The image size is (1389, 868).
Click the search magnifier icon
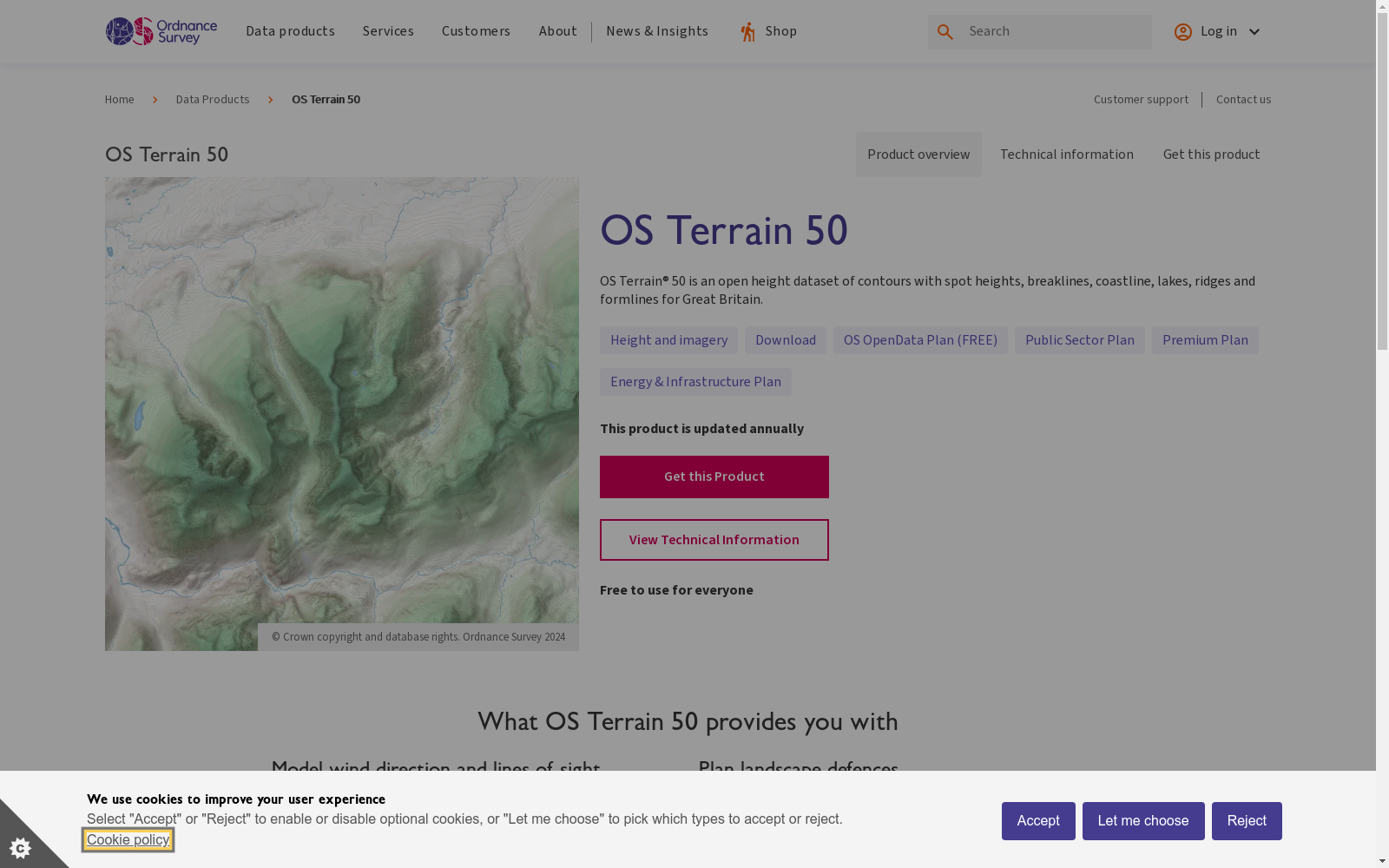[x=945, y=32]
